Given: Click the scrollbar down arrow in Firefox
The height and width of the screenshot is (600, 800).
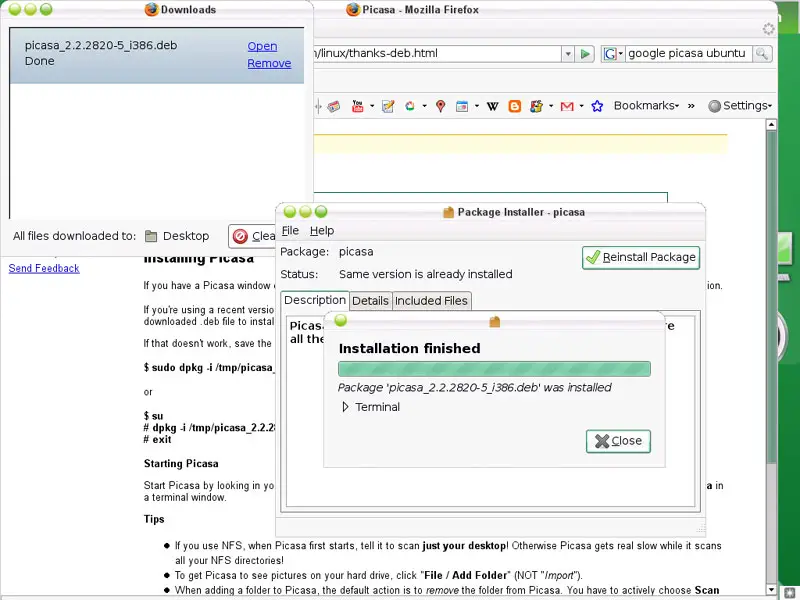Looking at the screenshot, I should (771, 590).
